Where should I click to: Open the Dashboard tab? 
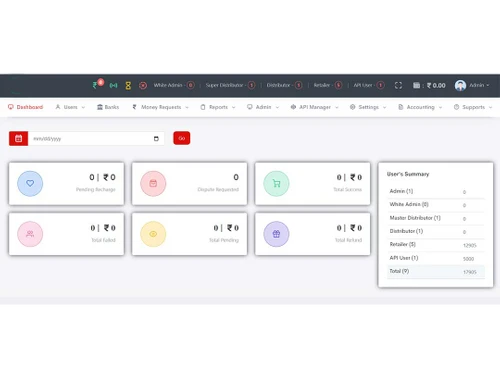pos(25,107)
